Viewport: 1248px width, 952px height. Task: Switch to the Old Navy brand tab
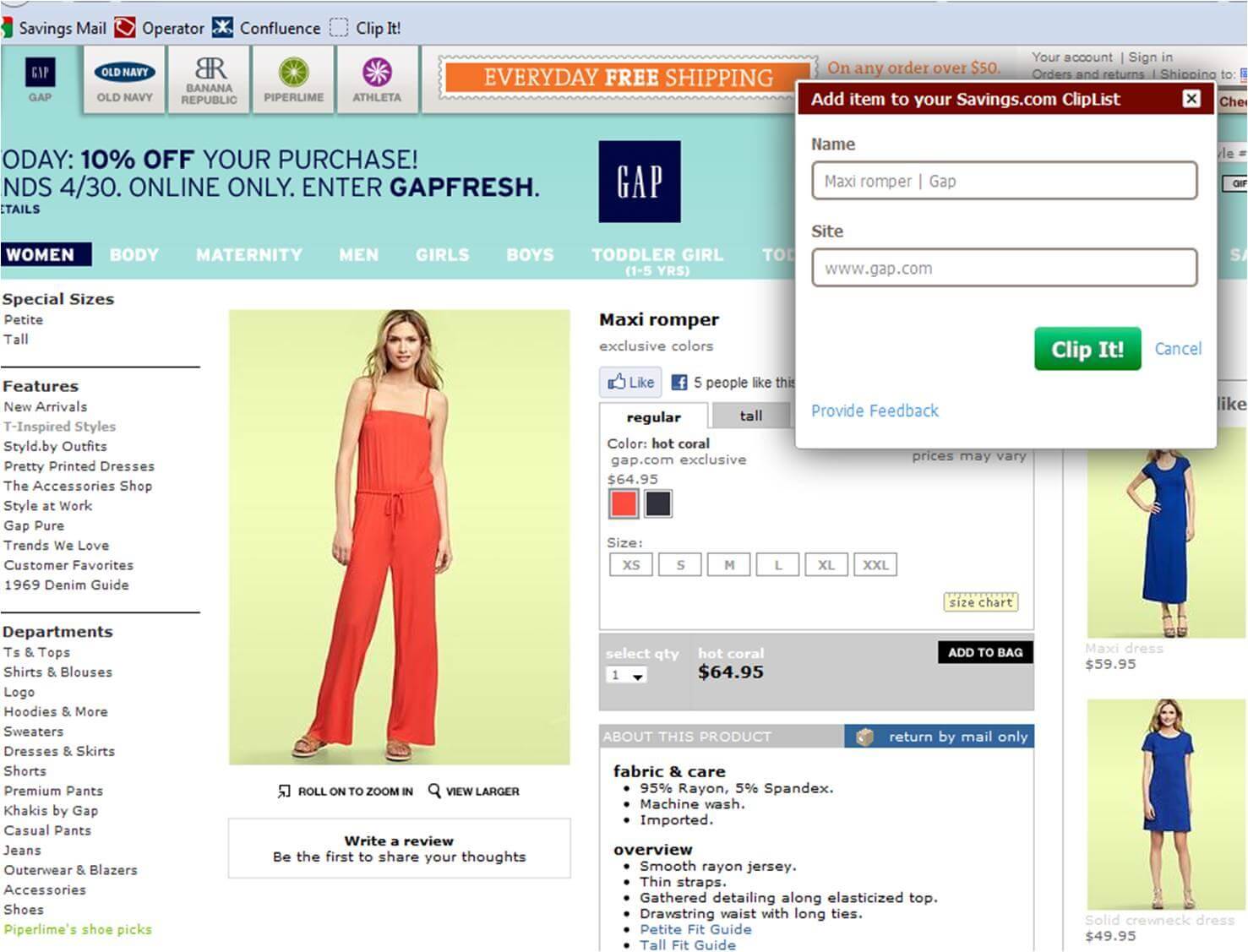[125, 79]
